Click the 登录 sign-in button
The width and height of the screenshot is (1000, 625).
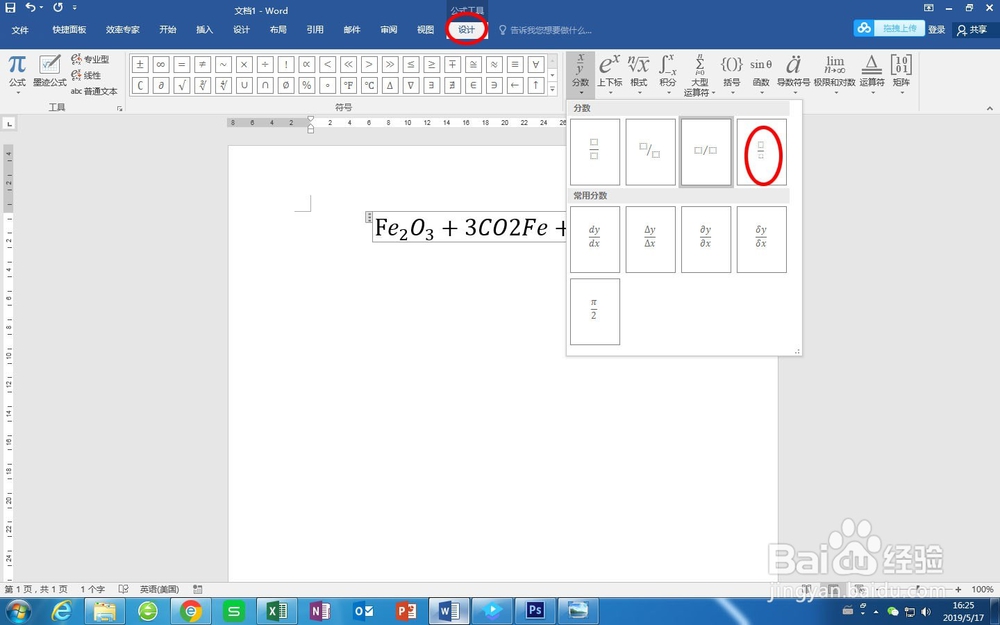coord(936,29)
